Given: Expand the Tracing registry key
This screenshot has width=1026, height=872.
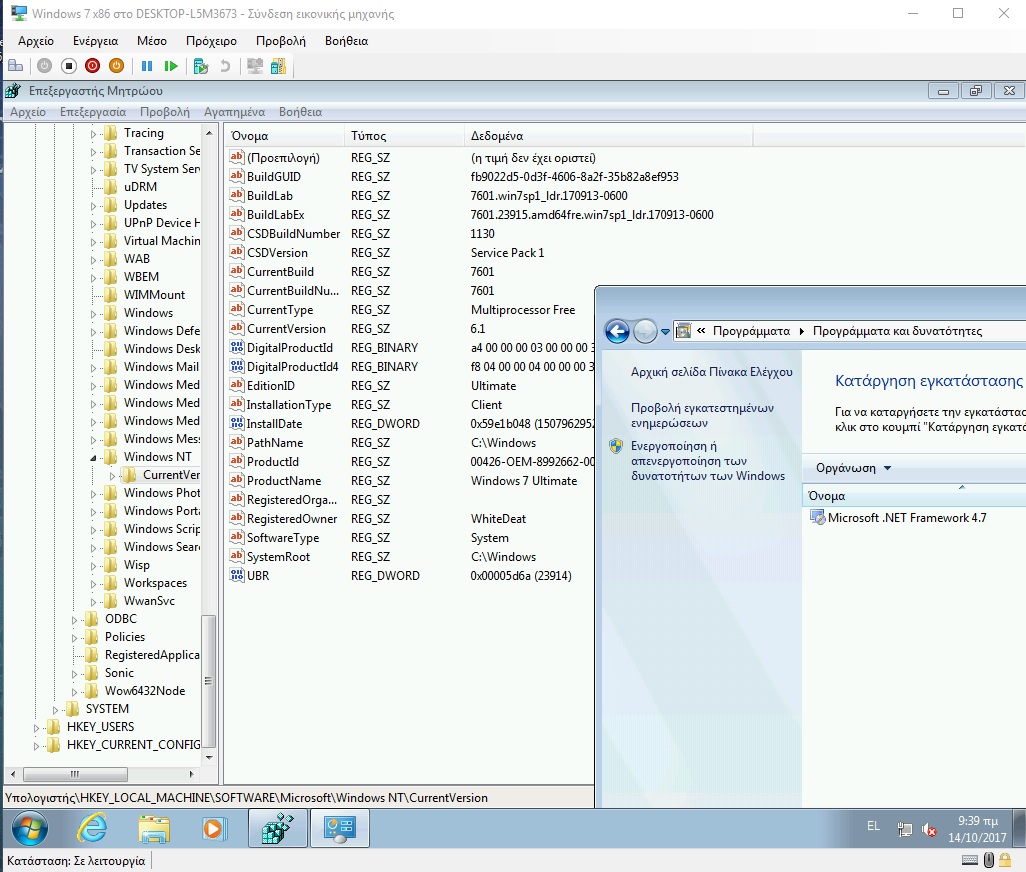Looking at the screenshot, I should [x=93, y=133].
